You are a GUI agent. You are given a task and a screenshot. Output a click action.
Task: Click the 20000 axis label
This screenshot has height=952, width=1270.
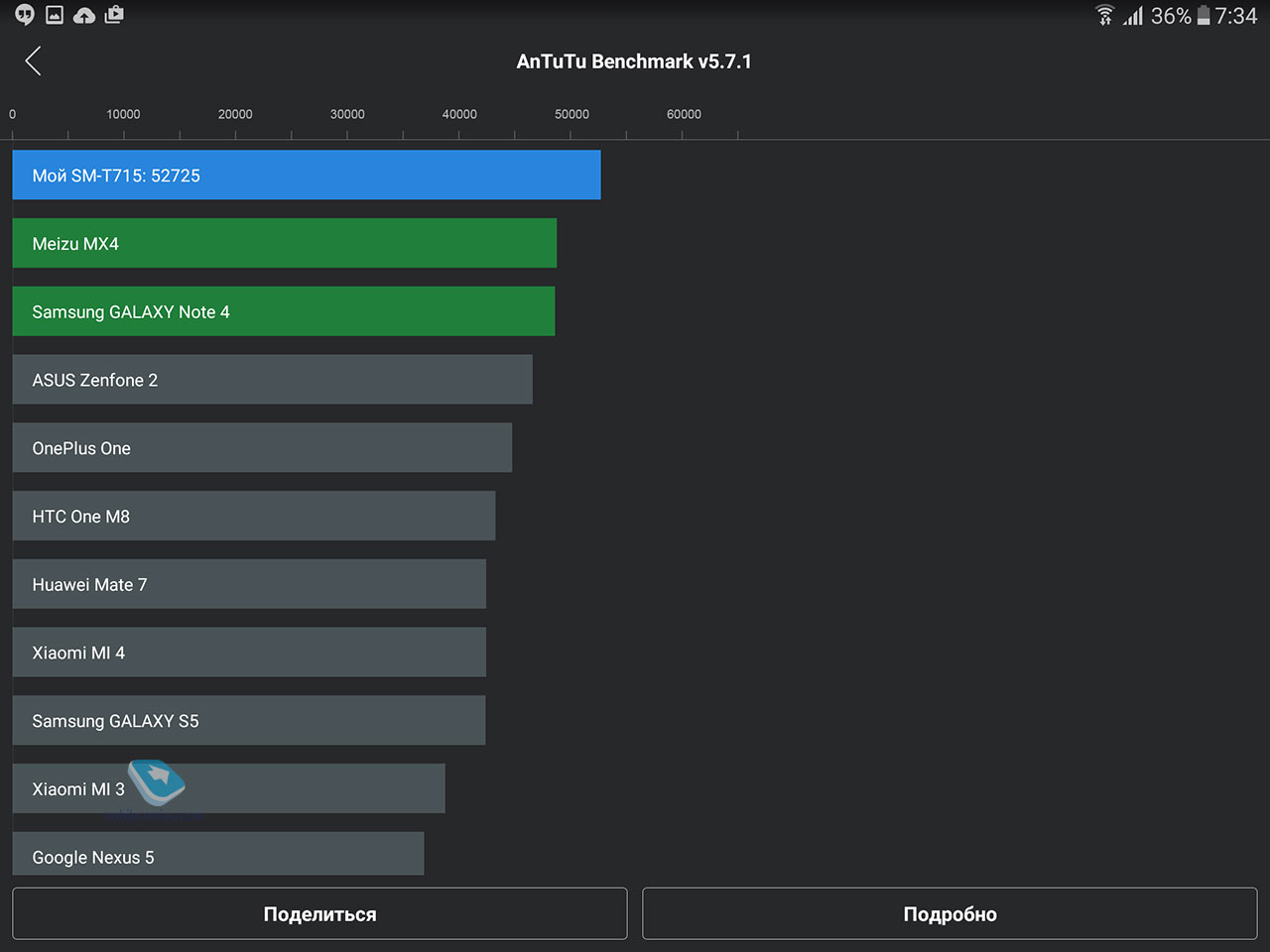point(235,114)
